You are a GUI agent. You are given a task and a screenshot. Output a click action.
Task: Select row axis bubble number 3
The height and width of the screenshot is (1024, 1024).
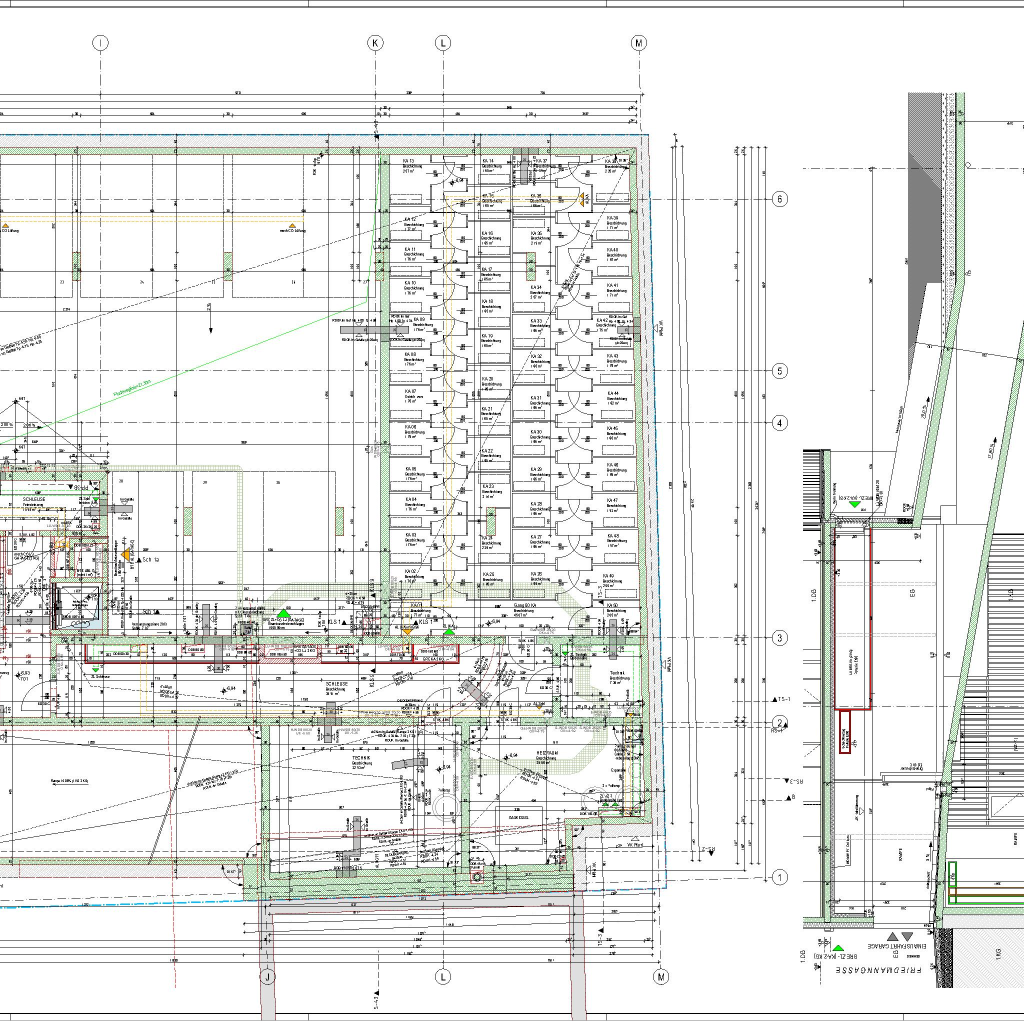coord(781,638)
